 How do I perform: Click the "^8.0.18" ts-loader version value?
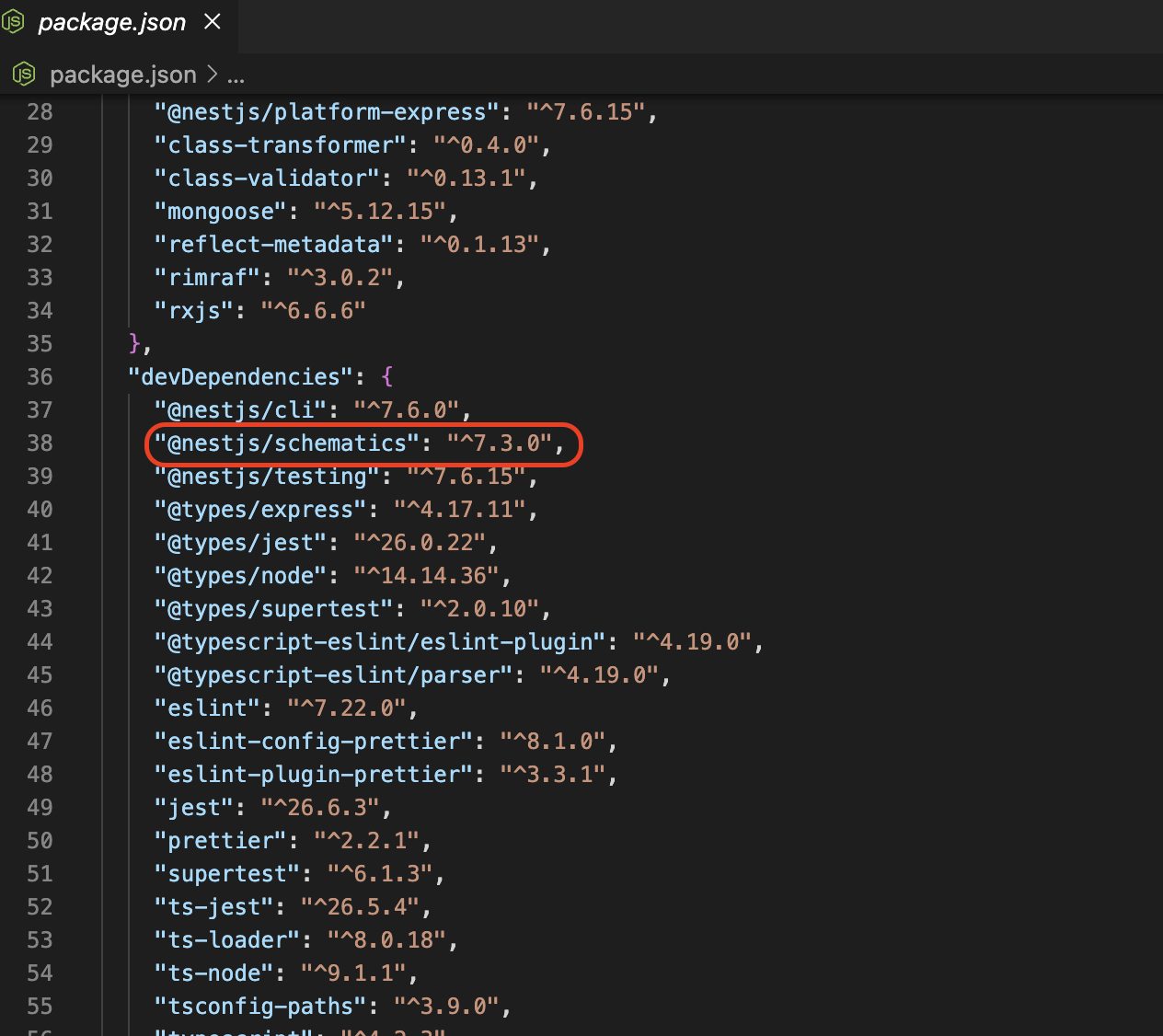[x=386, y=939]
